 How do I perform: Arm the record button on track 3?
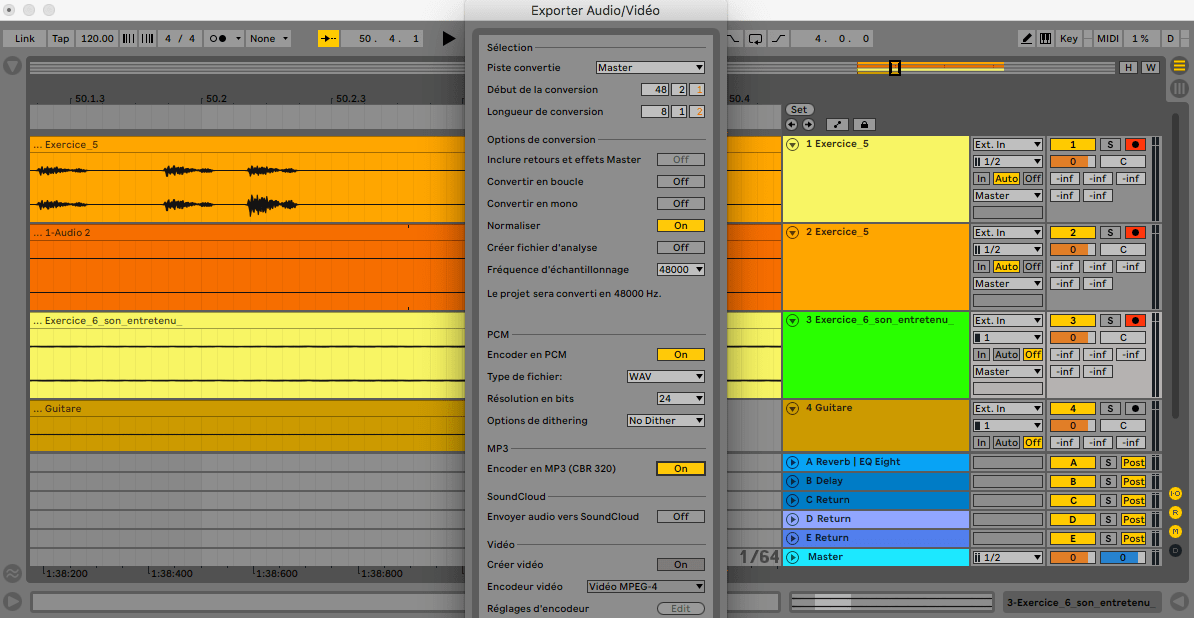1135,320
